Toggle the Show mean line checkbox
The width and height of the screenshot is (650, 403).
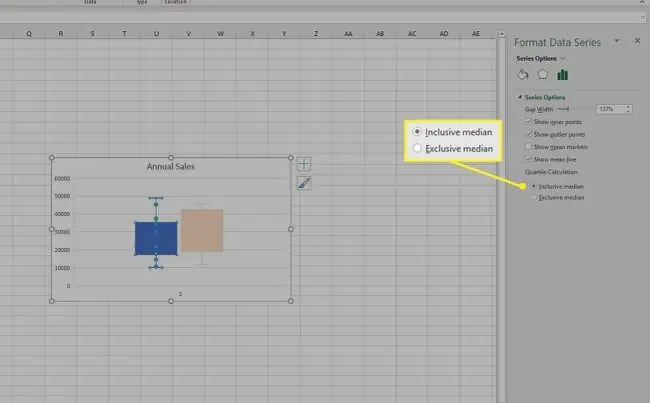(528, 159)
